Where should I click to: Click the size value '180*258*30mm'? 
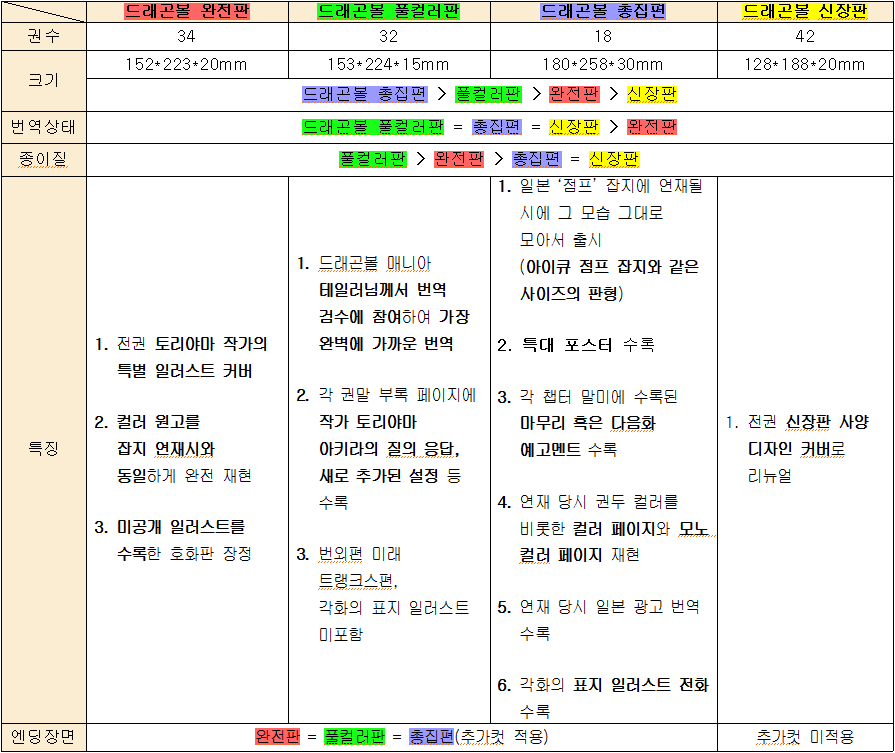coord(603,64)
